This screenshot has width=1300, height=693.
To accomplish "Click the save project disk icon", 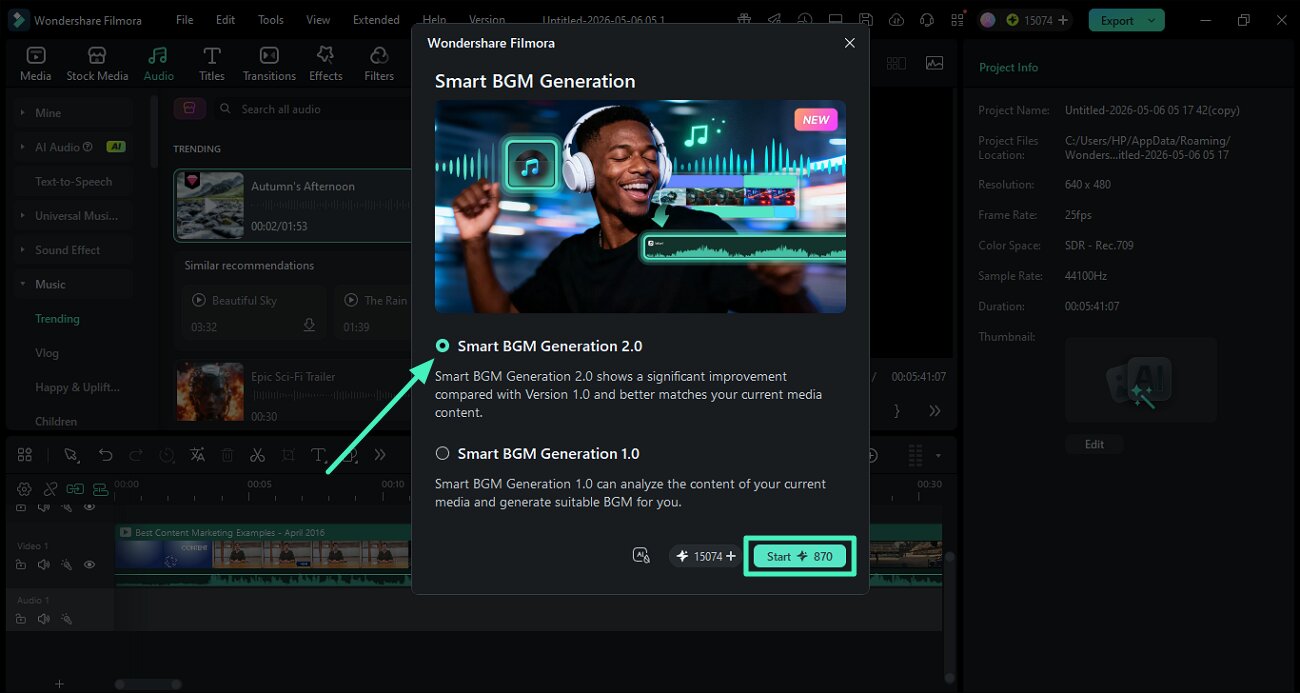I will [867, 20].
